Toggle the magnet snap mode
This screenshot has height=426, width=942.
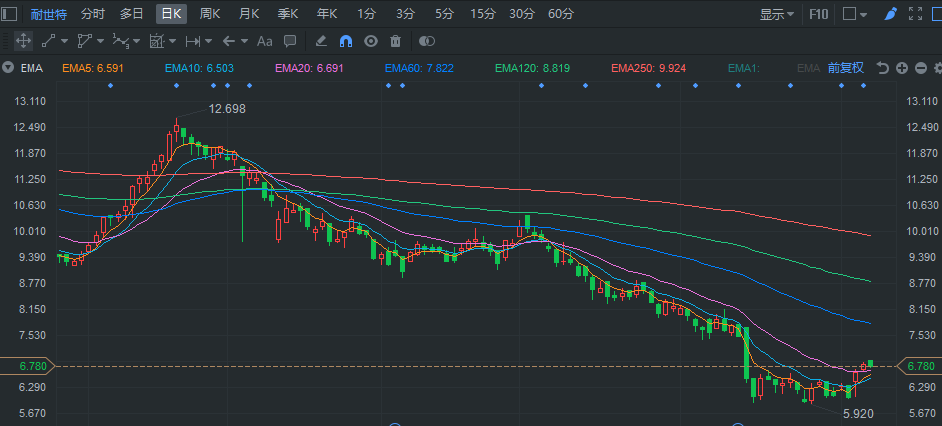(346, 41)
